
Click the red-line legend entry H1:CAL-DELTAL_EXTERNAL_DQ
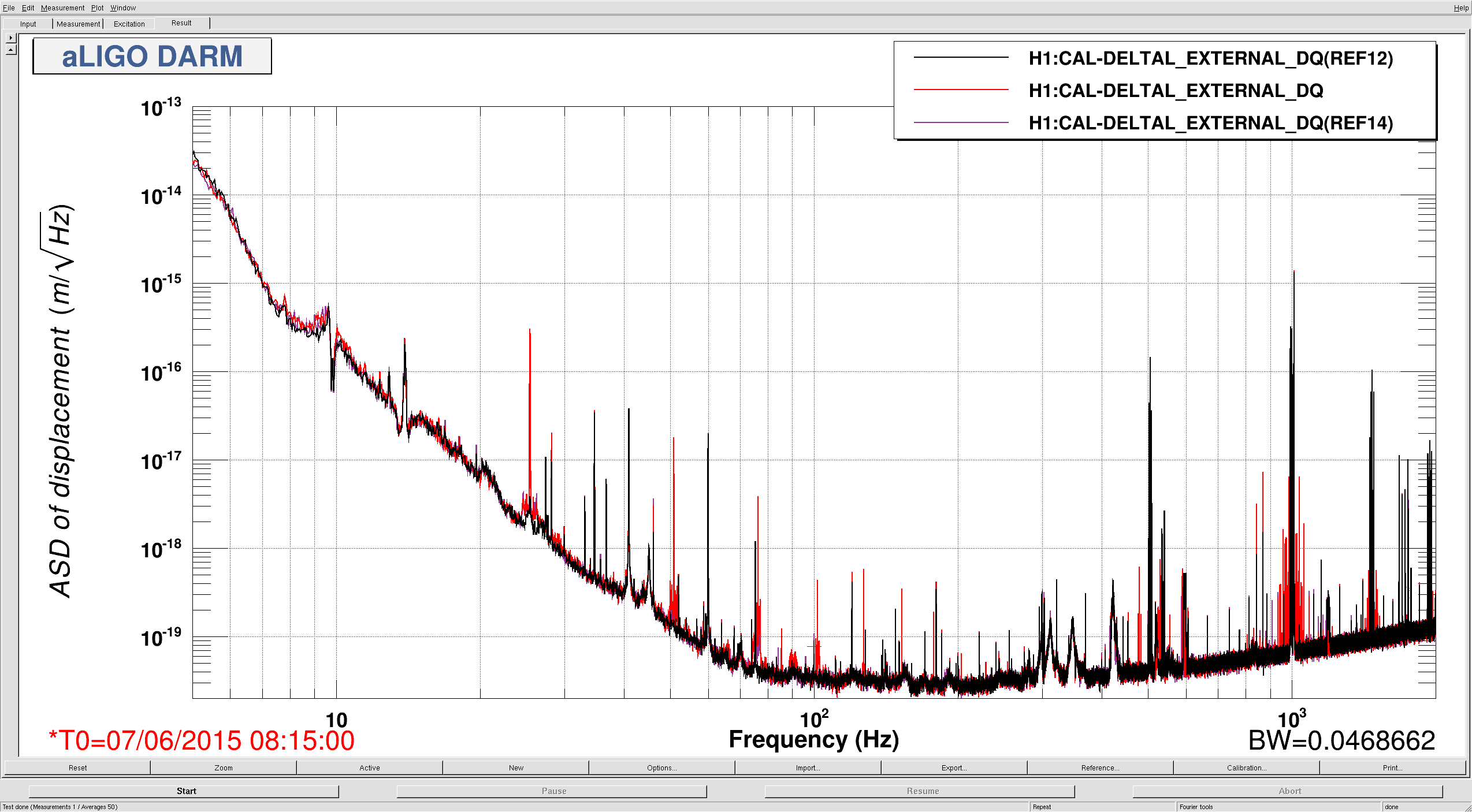point(1176,91)
